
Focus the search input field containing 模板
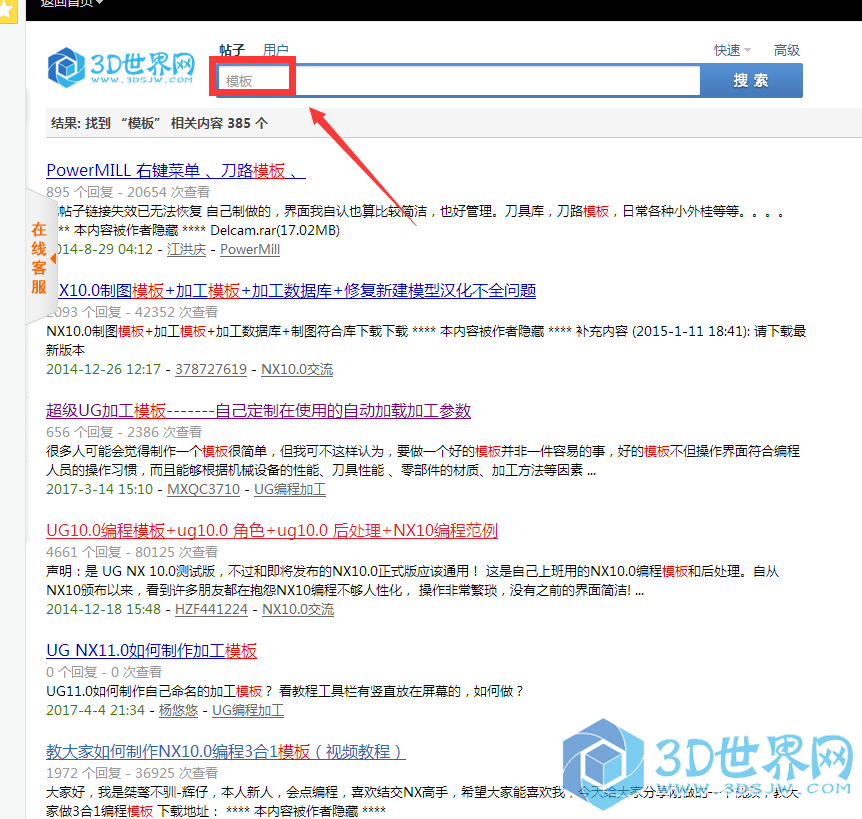(x=458, y=81)
